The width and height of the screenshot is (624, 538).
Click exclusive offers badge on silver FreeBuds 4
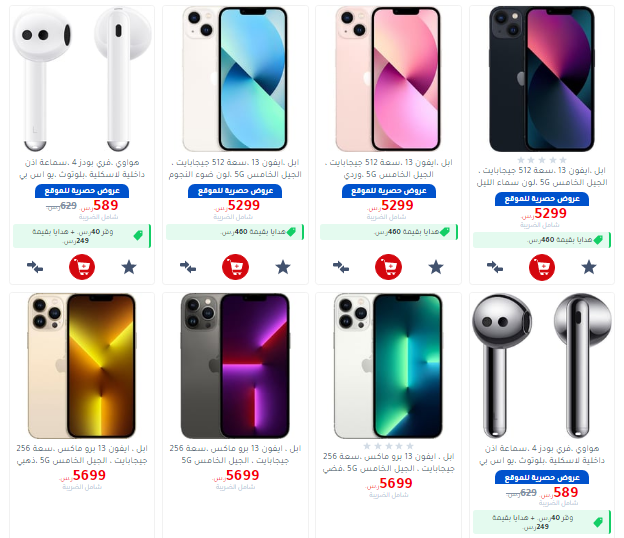[x=542, y=478]
